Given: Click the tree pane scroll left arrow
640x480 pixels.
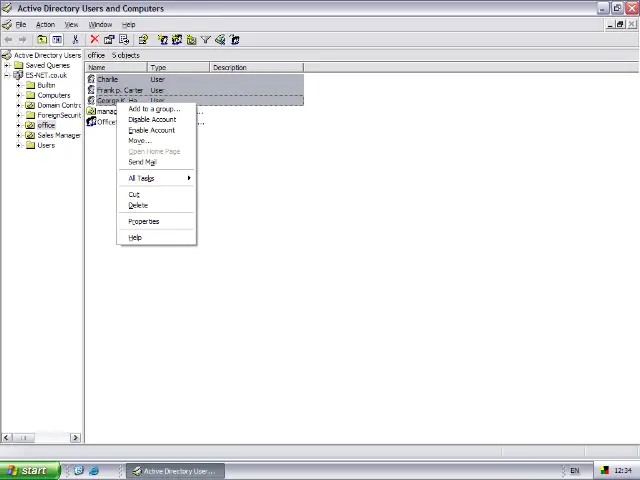Looking at the screenshot, I should pyautogui.click(x=7, y=438).
